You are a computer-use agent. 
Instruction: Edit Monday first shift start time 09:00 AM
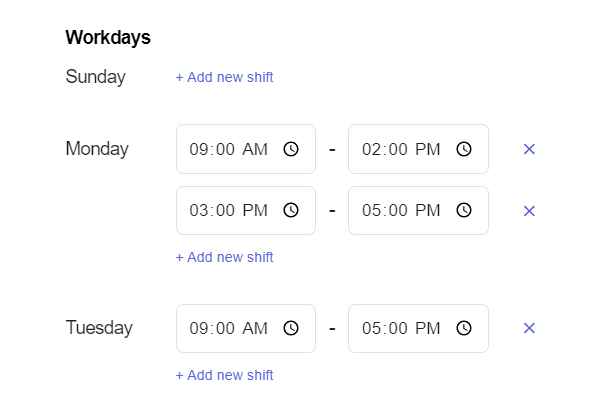coord(246,149)
